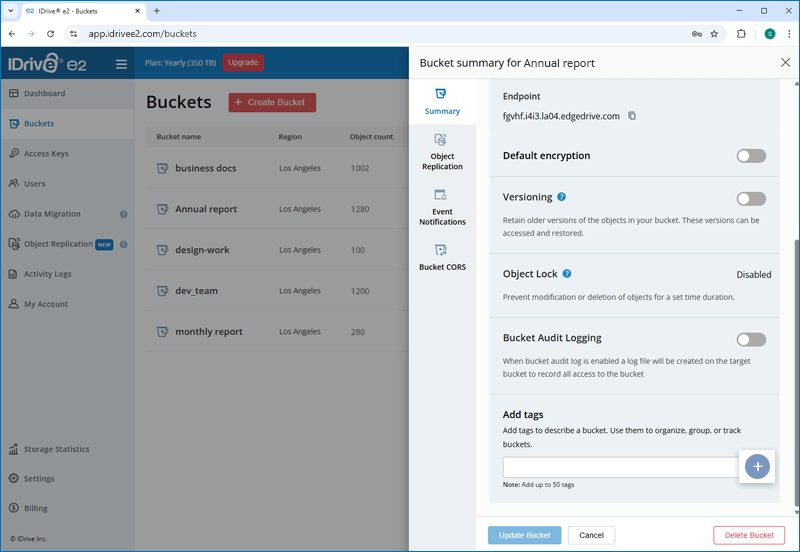Screen dimensions: 800x552
Task: Focus the Add tags input field
Action: pos(620,467)
